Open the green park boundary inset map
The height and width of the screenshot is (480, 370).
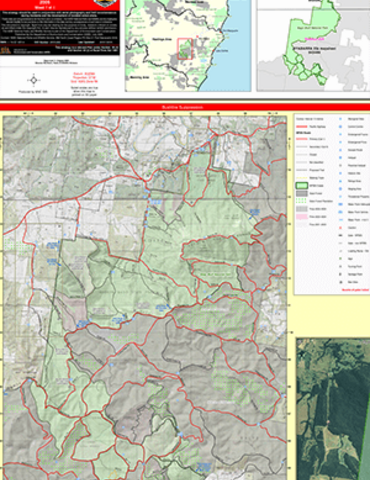coord(313,46)
